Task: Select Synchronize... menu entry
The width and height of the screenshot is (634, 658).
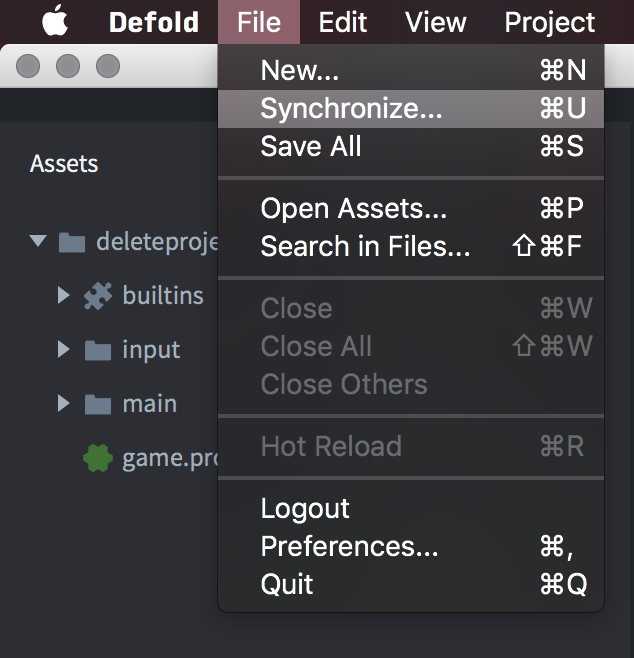Action: tap(411, 109)
